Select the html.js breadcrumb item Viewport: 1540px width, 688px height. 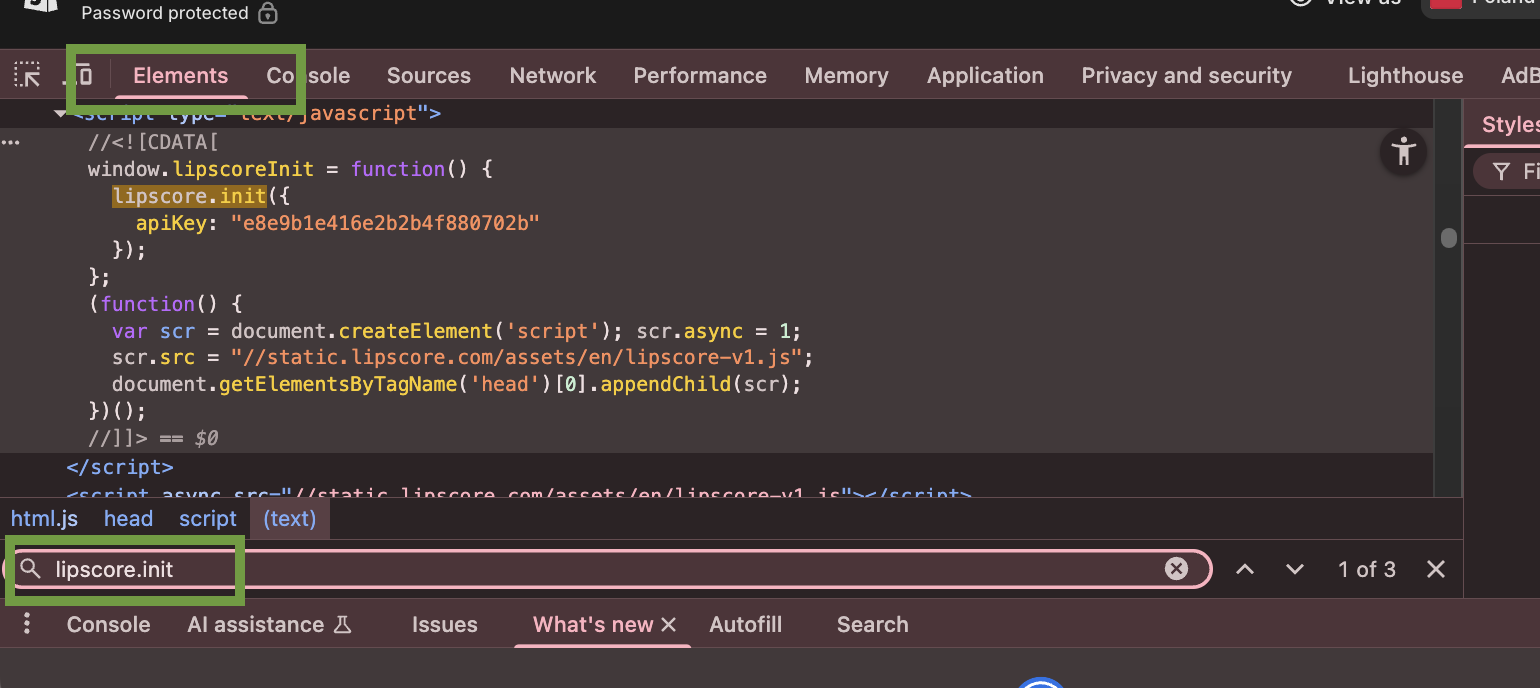click(44, 518)
